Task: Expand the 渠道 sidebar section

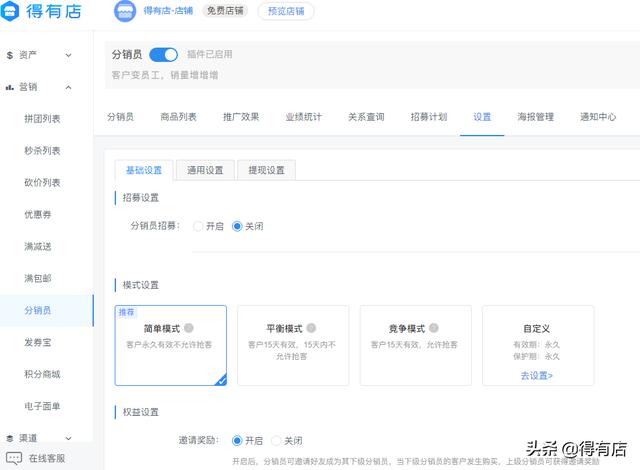Action: coord(68,438)
